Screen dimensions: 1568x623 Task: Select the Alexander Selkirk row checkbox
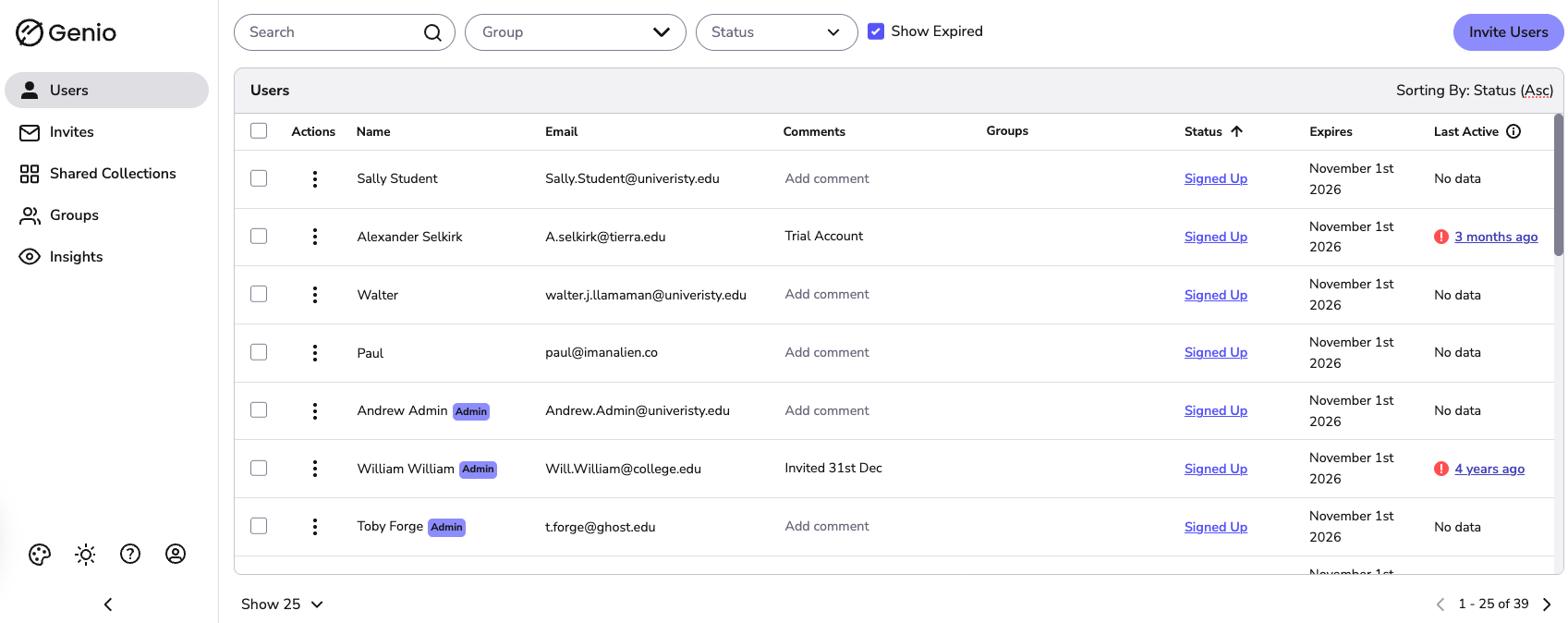pos(259,236)
